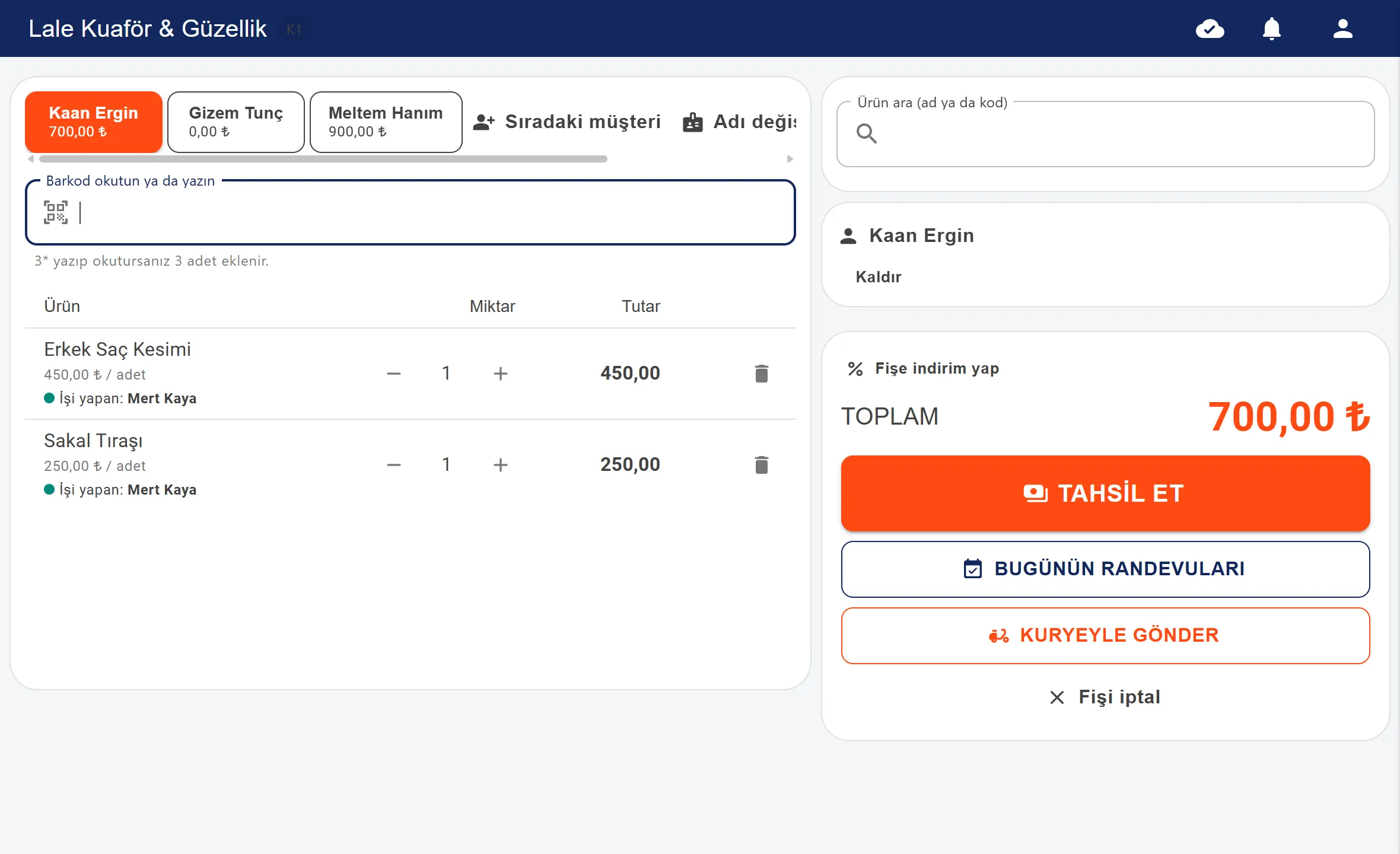Screen dimensions: 1400x854
Task: Click the cloud sync status icon
Action: (1210, 28)
